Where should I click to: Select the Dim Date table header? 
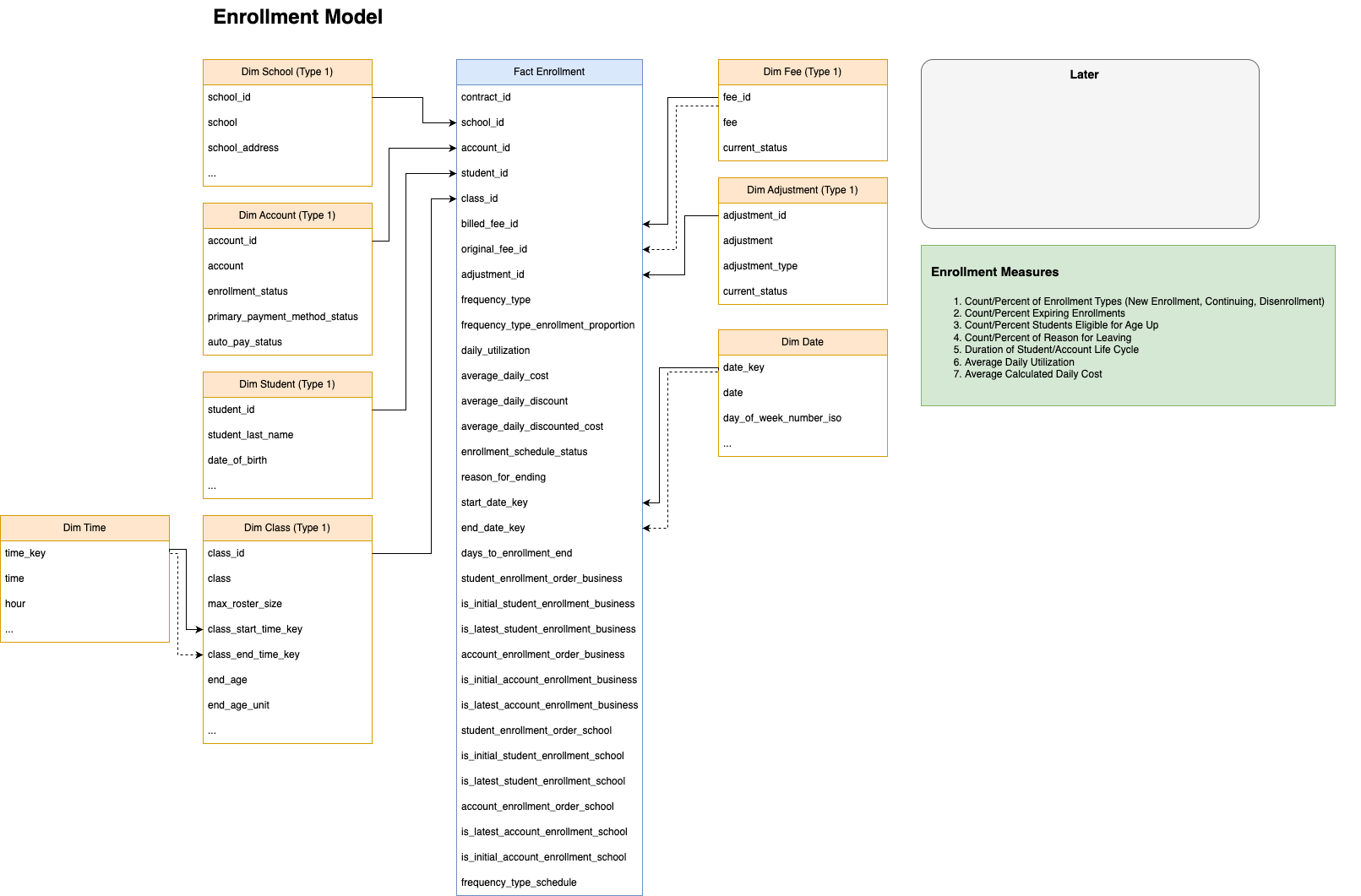(x=803, y=342)
